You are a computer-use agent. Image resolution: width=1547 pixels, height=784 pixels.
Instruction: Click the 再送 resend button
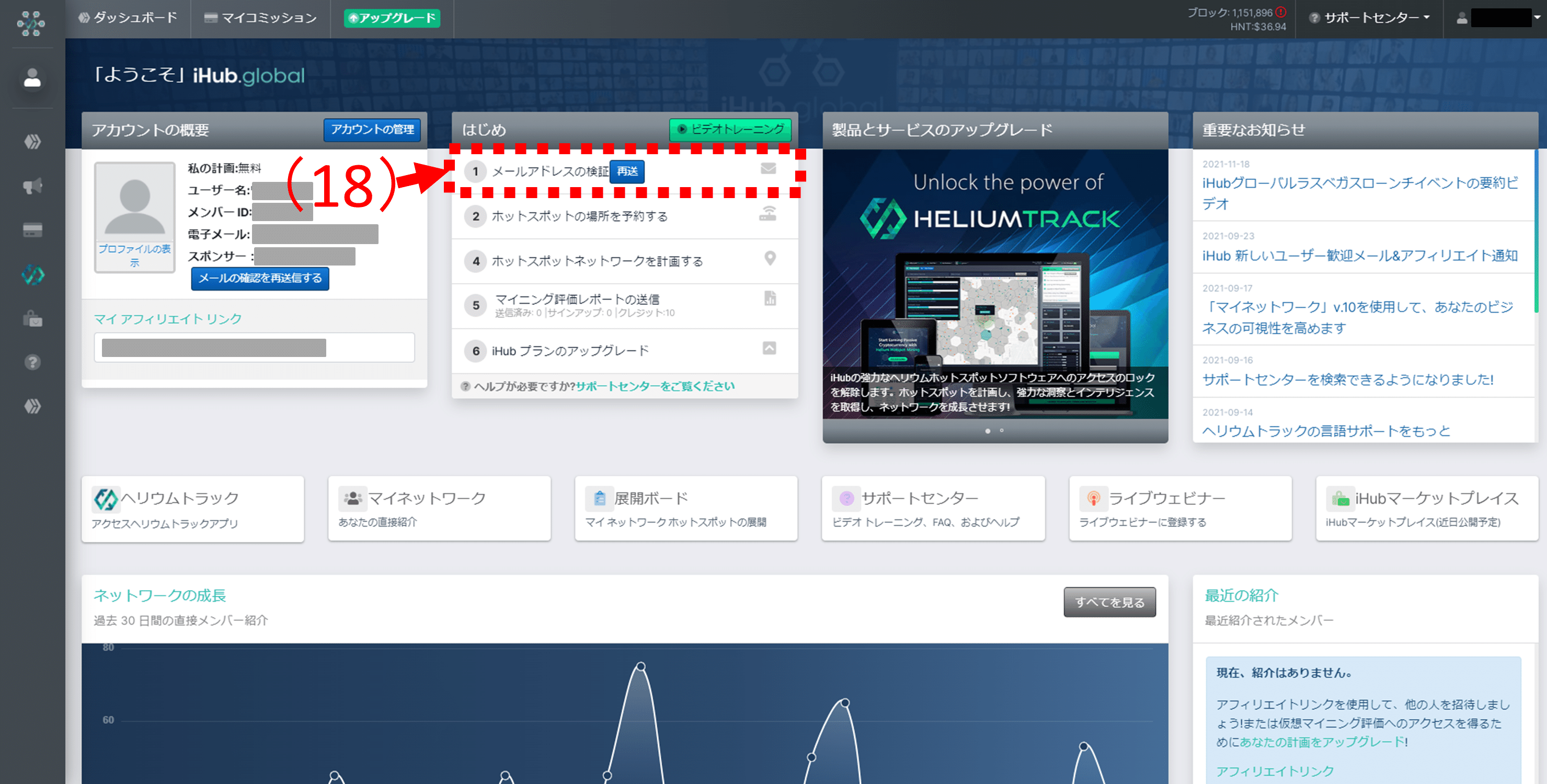click(627, 171)
